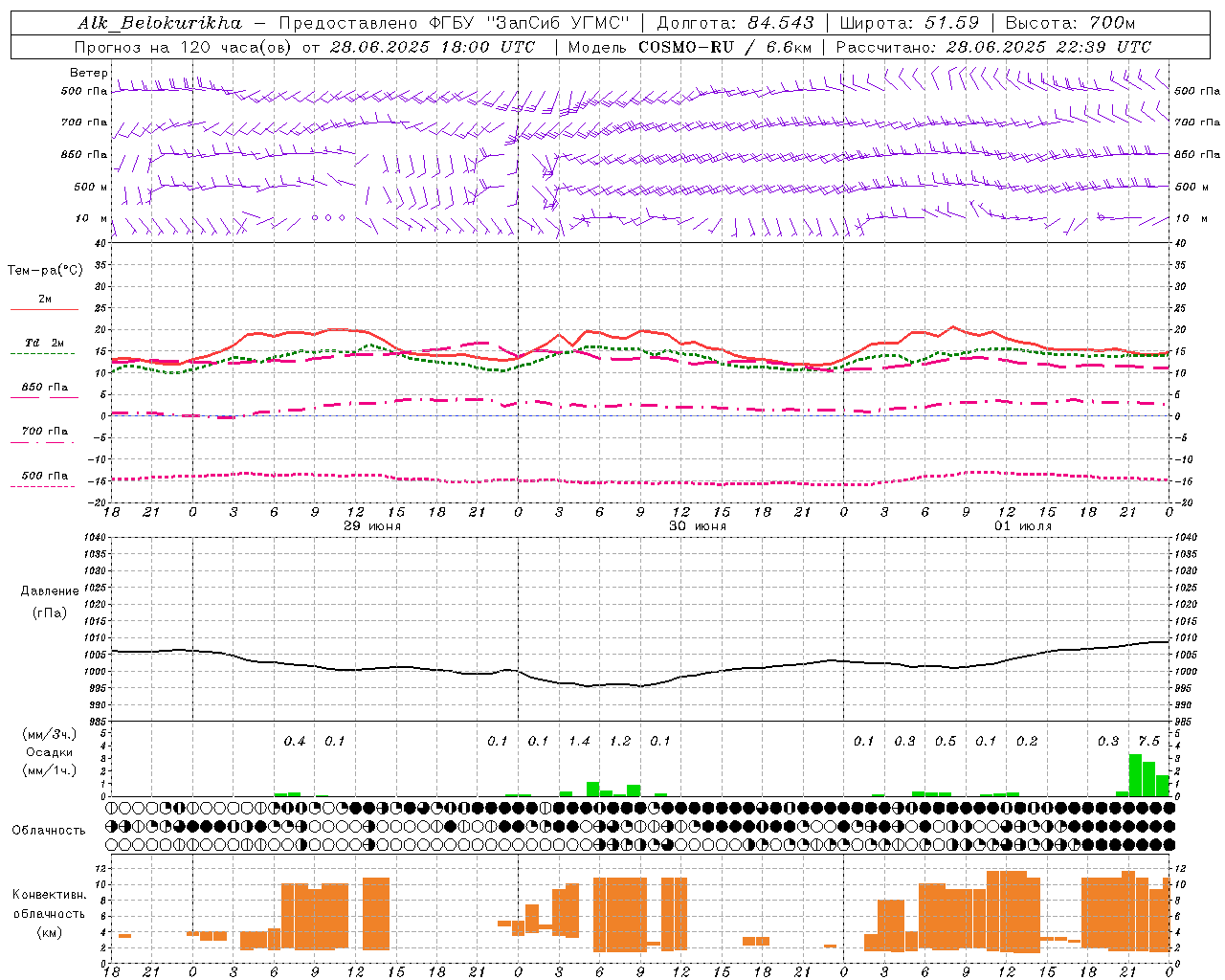Click the (км) convective cloud unit label
This screenshot has width=1225, height=980.
point(49,932)
